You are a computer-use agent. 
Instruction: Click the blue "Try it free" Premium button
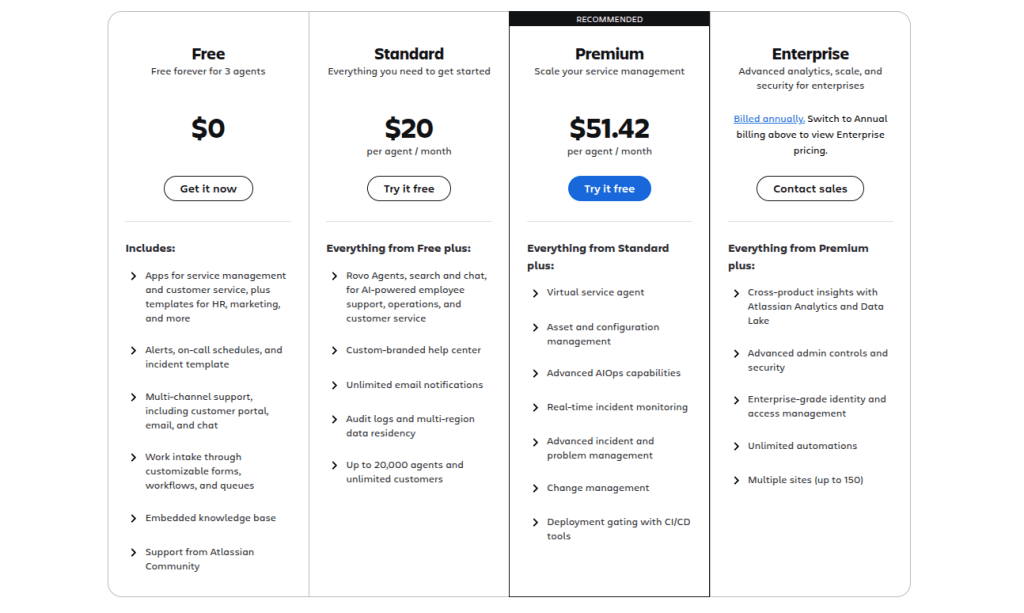pyautogui.click(x=609, y=188)
